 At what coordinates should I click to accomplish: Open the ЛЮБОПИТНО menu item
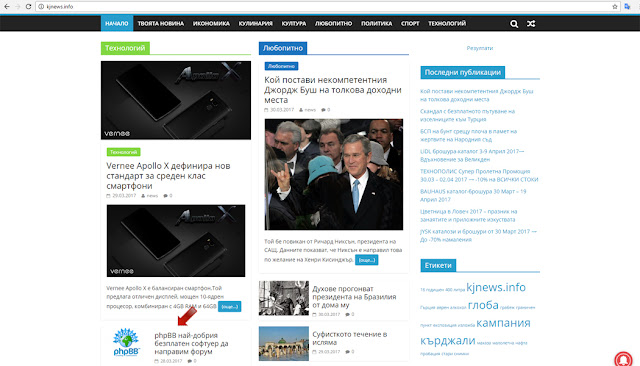point(333,23)
